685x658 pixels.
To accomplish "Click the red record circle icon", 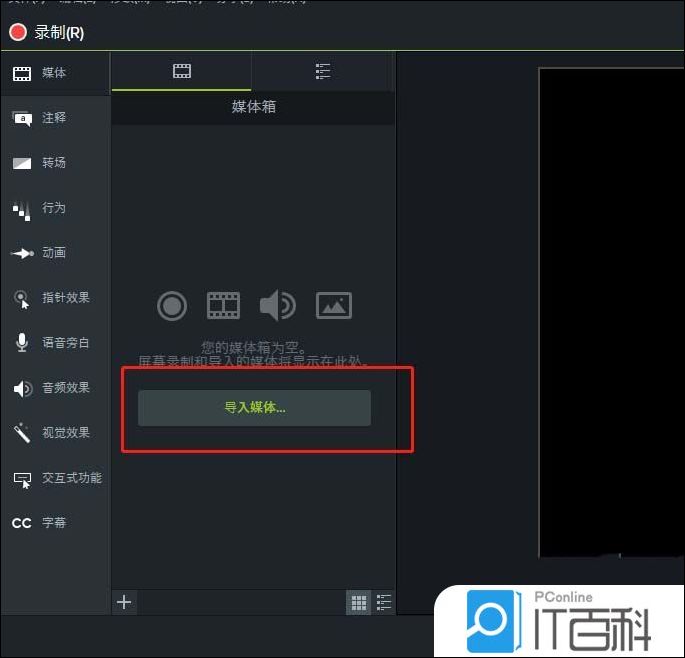I will pyautogui.click(x=18, y=32).
